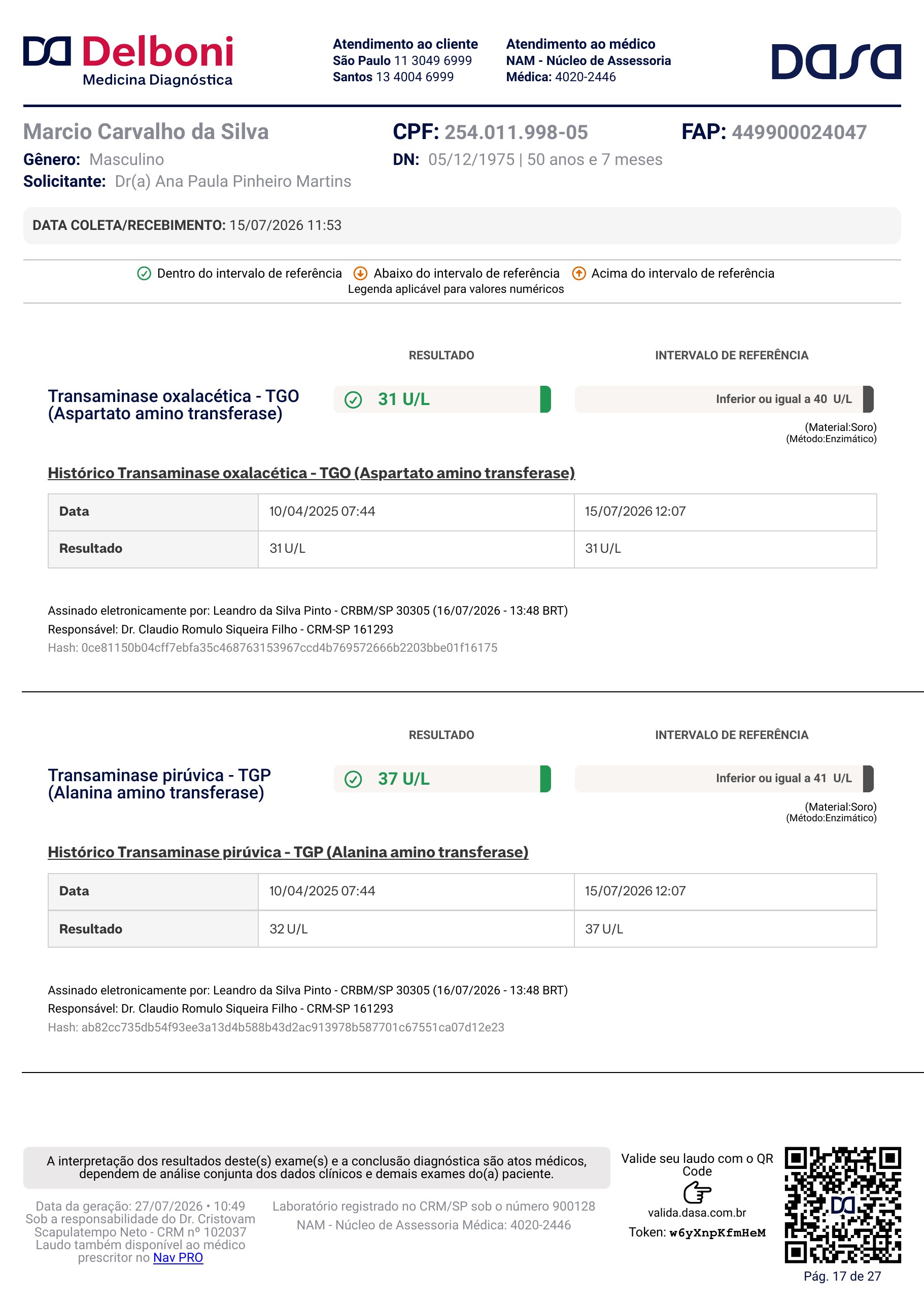
Task: Click the pointing hand icon near QR code
Action: pyautogui.click(x=697, y=1192)
